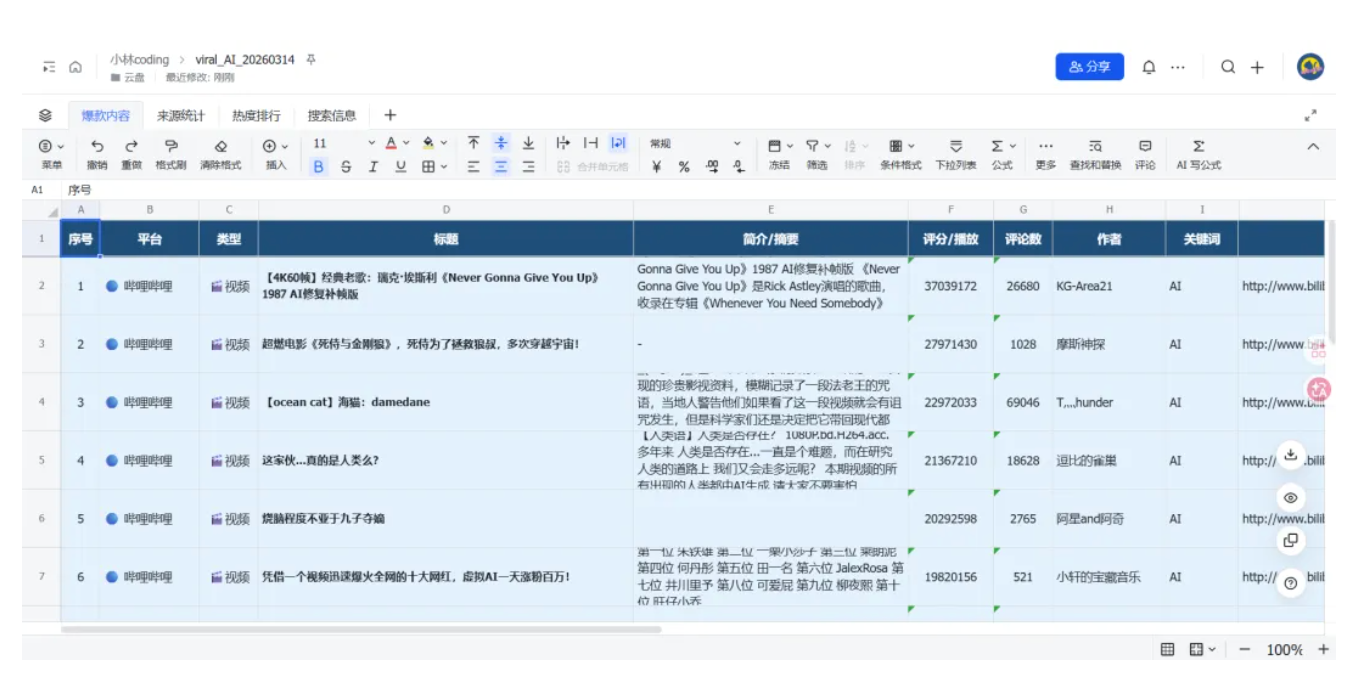Switch to the 热度排行 sheet tab
The image size is (1350, 692).
(256, 116)
